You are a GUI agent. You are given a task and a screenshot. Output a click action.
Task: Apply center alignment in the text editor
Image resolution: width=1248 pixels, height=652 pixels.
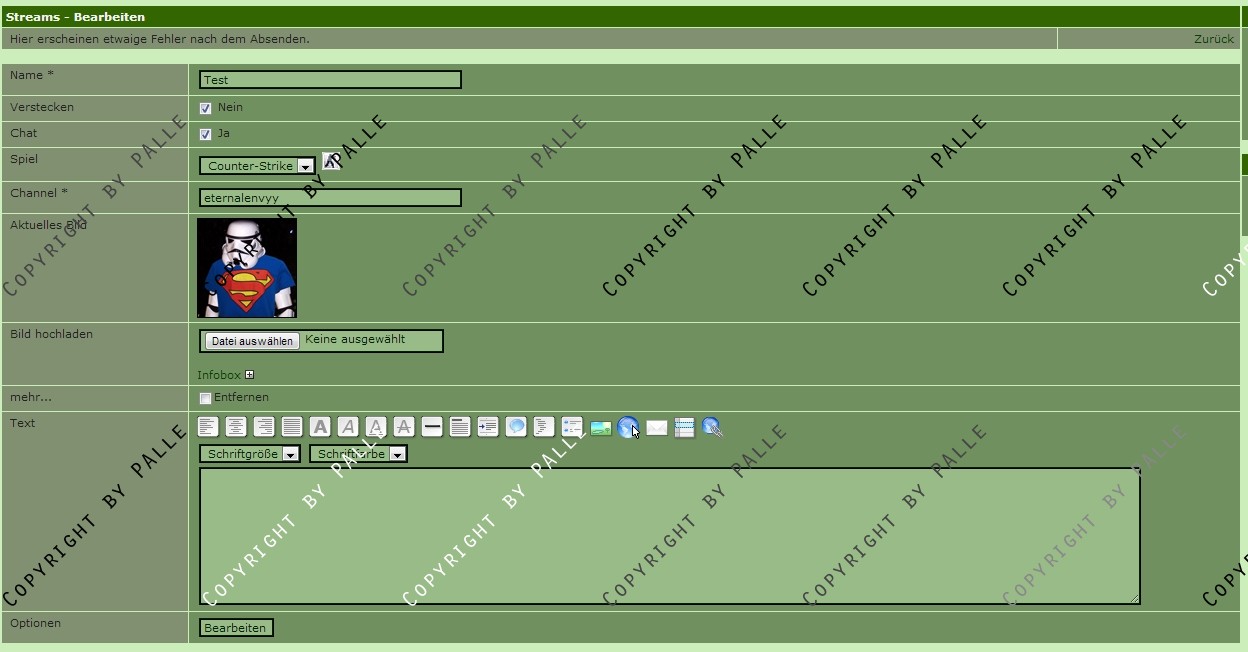236,427
